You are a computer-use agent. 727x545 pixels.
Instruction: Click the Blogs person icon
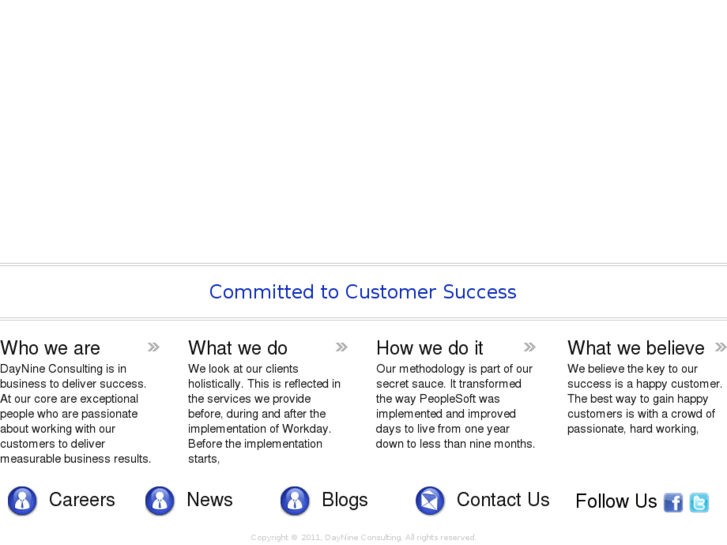[295, 500]
